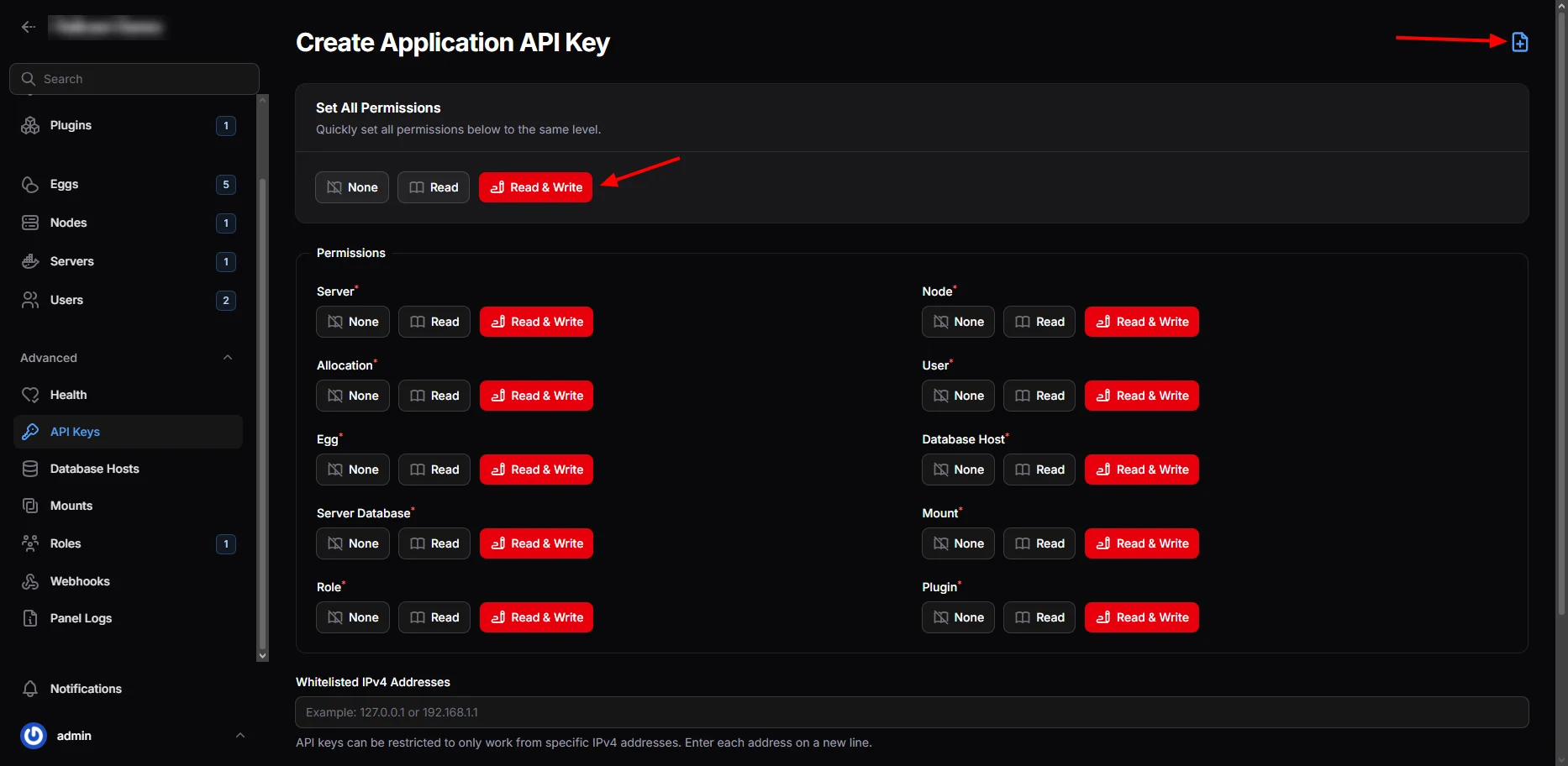Open the Webhooks page
The width and height of the screenshot is (1568, 766).
click(x=129, y=581)
